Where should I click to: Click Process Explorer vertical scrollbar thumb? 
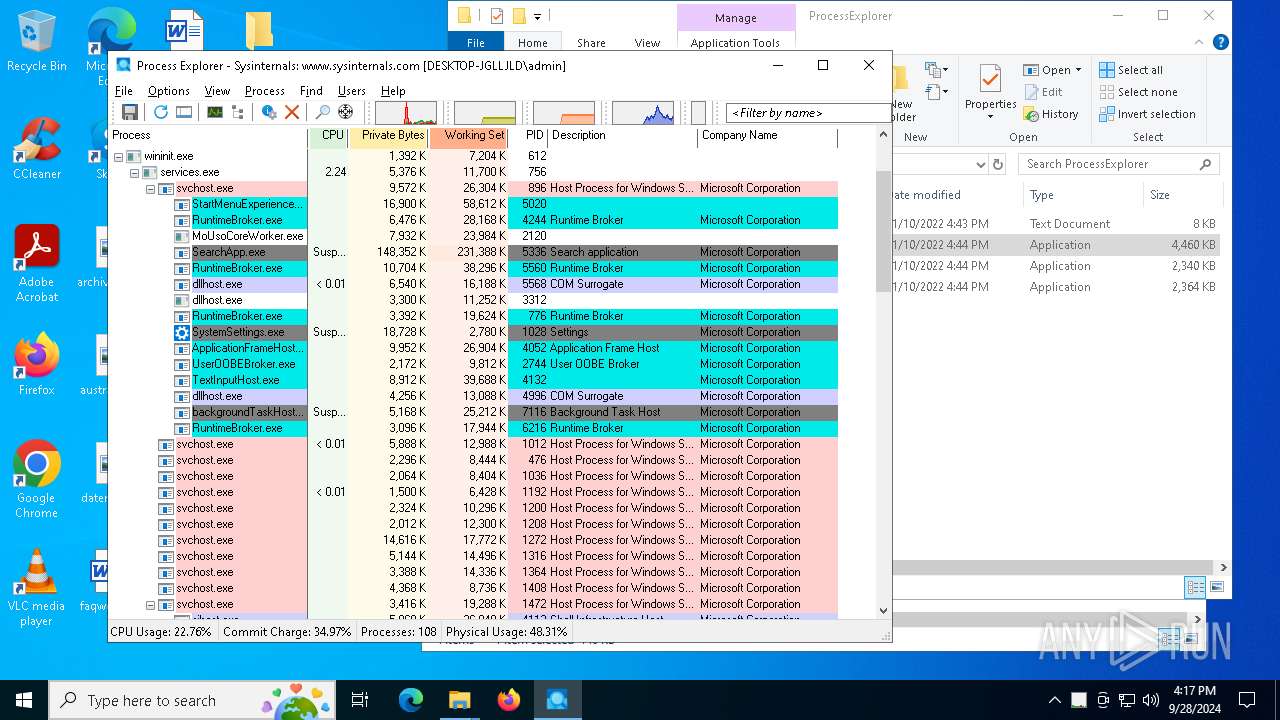(883, 231)
